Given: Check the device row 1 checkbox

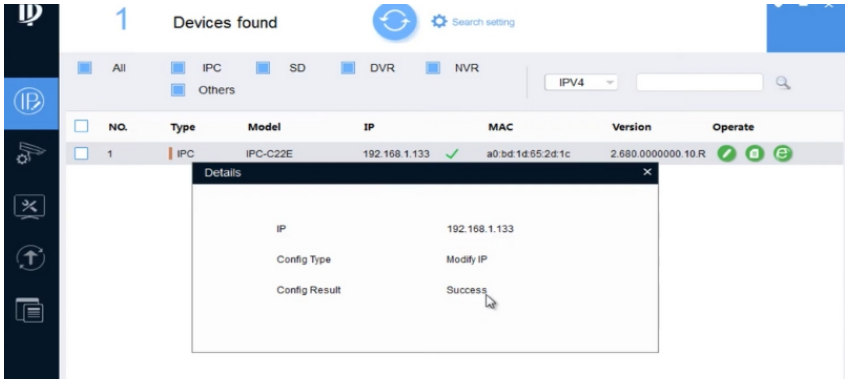Looking at the screenshot, I should point(81,153).
